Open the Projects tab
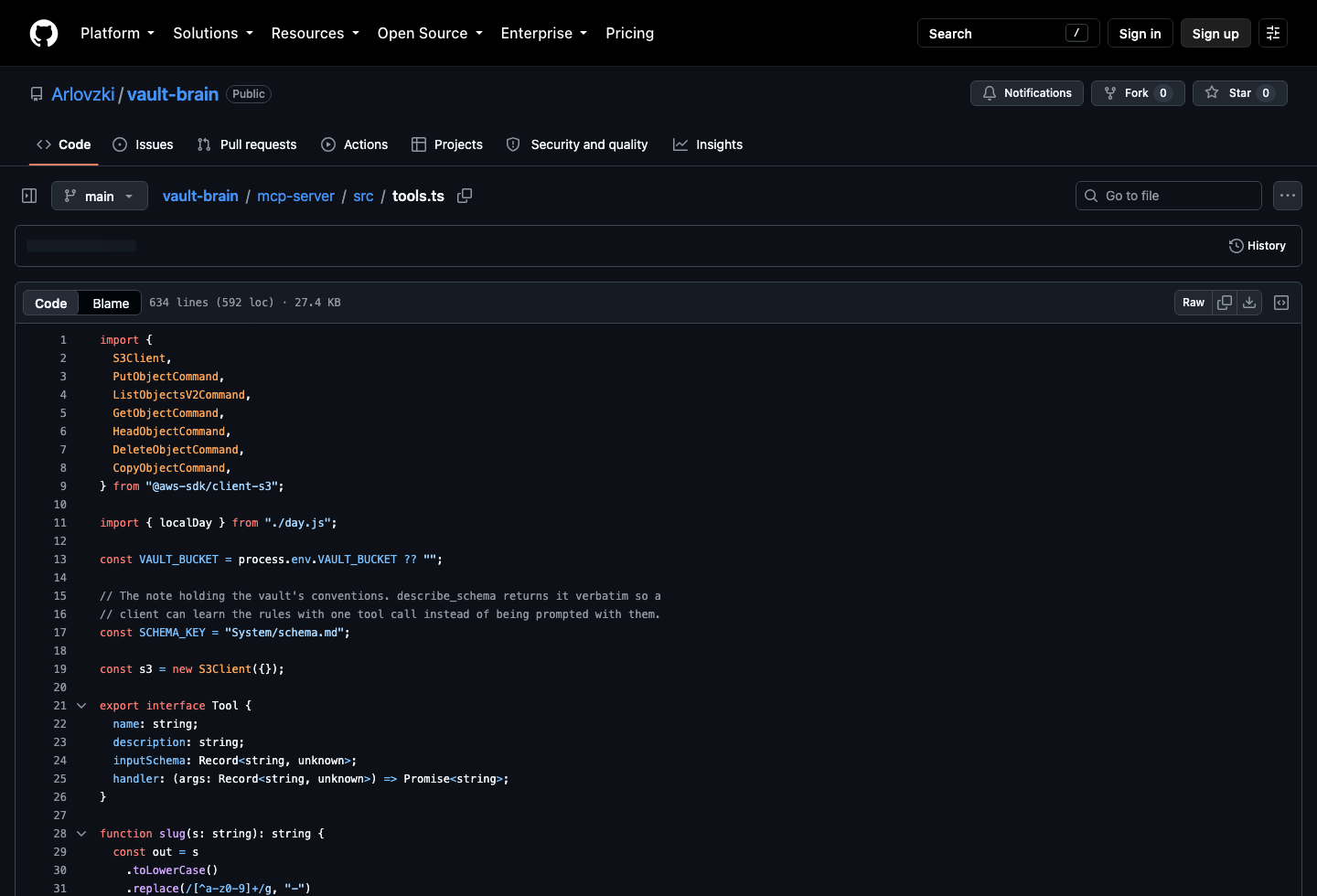Screen dimensions: 1317x896 [447, 144]
